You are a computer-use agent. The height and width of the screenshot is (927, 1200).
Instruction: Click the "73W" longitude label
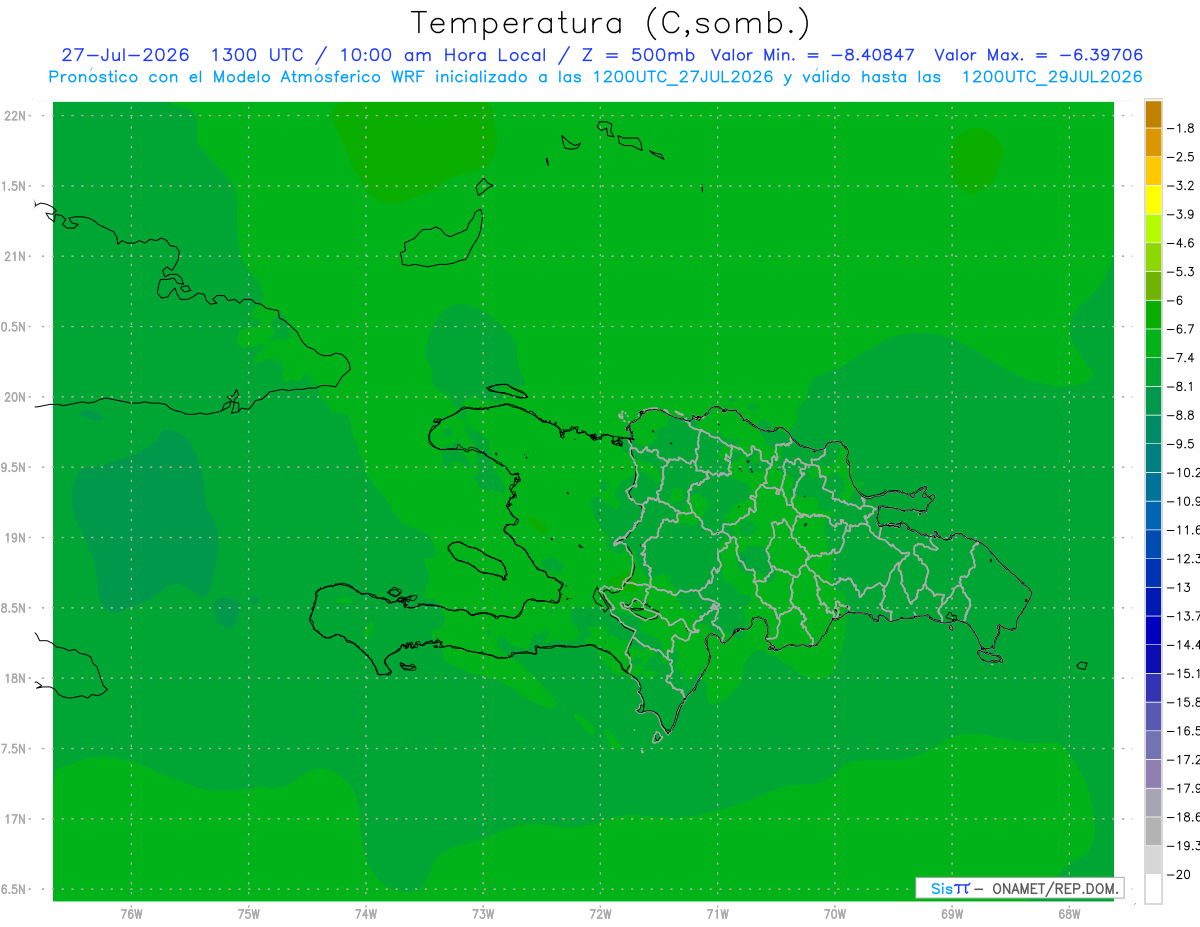click(483, 914)
